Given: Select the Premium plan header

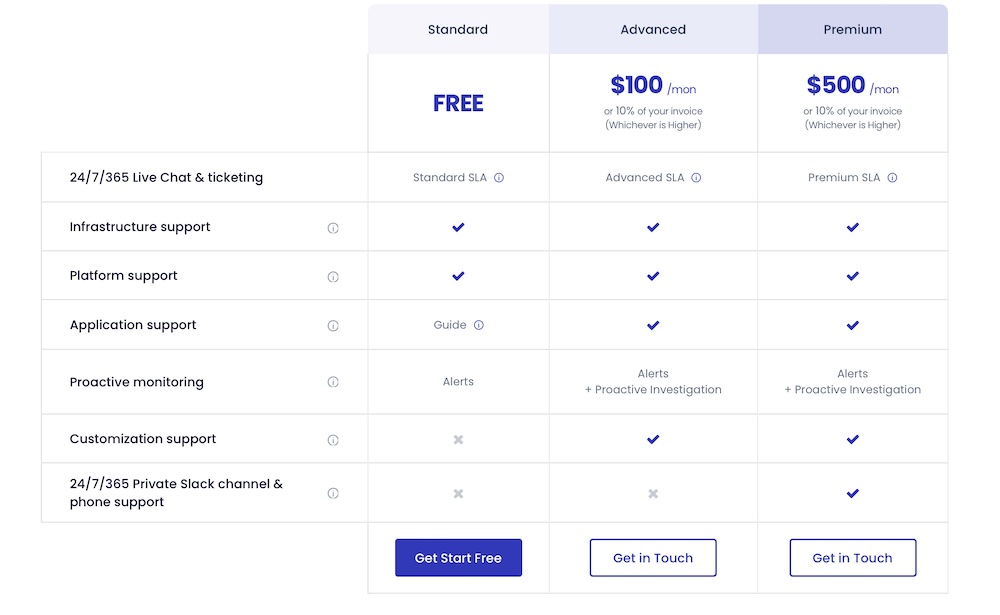Looking at the screenshot, I should coord(853,29).
